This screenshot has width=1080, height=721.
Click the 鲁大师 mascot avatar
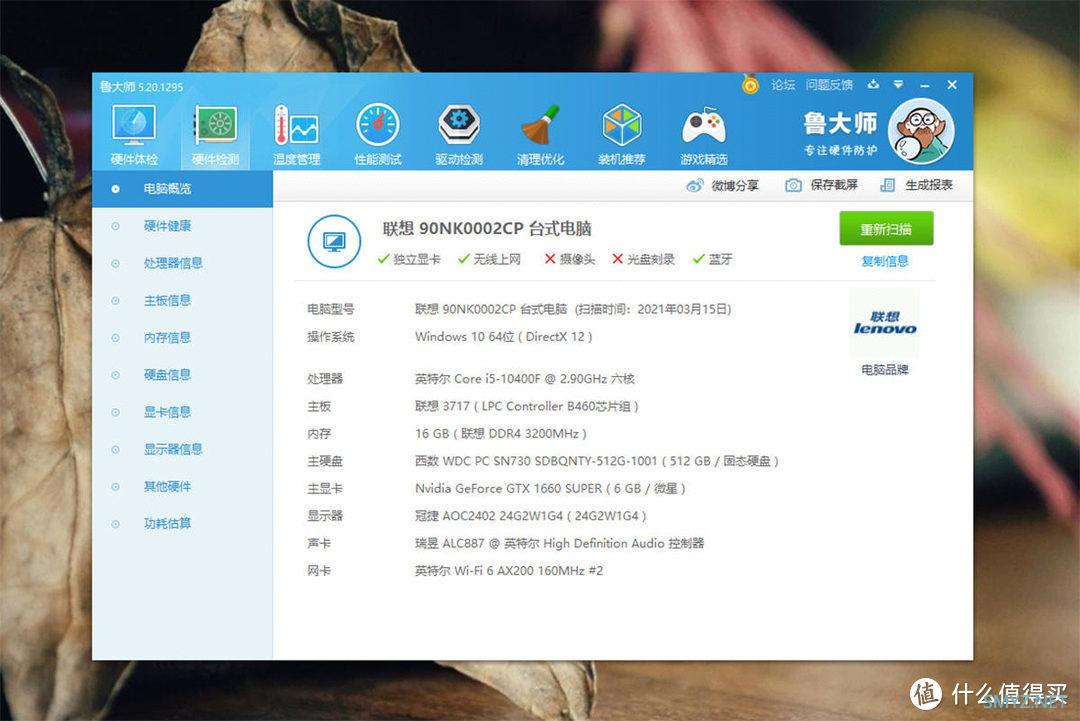click(x=921, y=131)
